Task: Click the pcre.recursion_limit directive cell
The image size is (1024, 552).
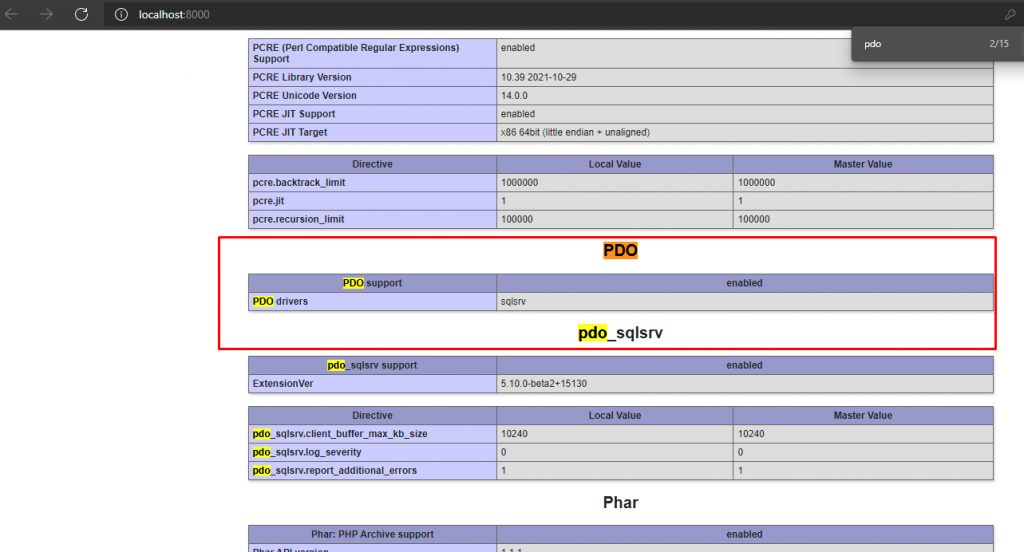Action: tap(296, 219)
